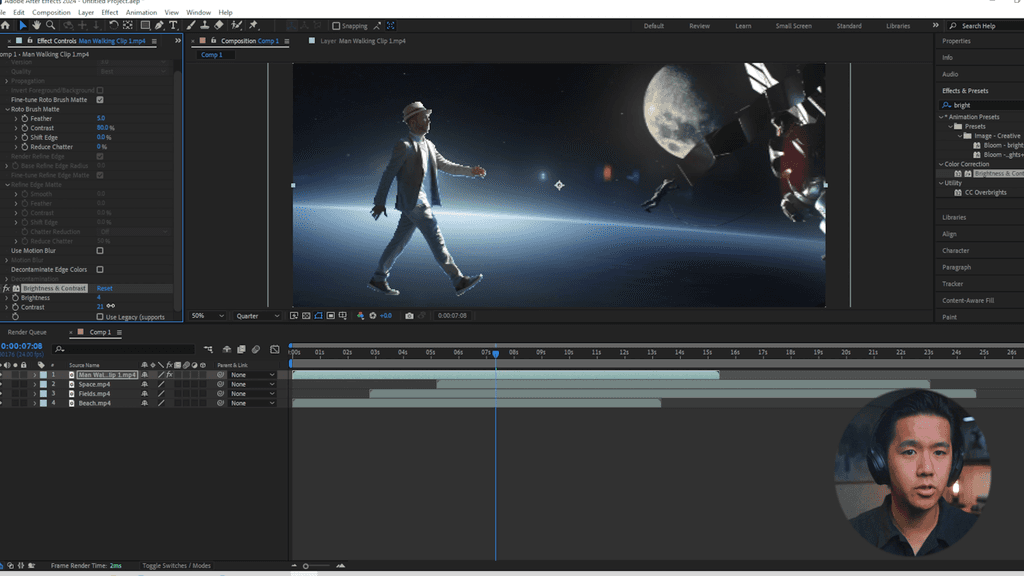The height and width of the screenshot is (576, 1024).
Task: Click the Roto Brush Feather value 5.0
Action: (101, 118)
